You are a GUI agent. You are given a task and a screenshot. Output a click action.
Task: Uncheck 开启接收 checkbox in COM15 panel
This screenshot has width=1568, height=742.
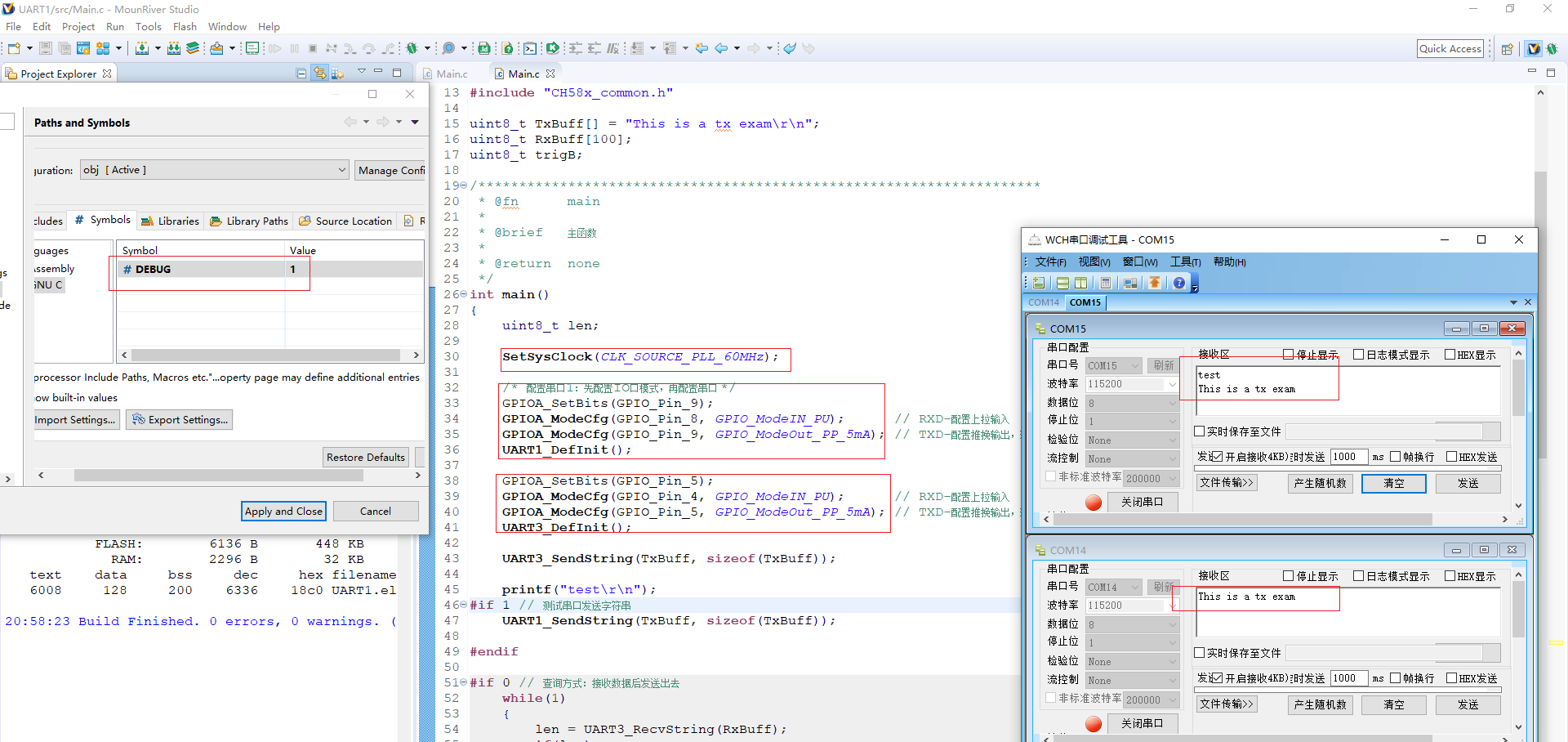coord(1217,457)
